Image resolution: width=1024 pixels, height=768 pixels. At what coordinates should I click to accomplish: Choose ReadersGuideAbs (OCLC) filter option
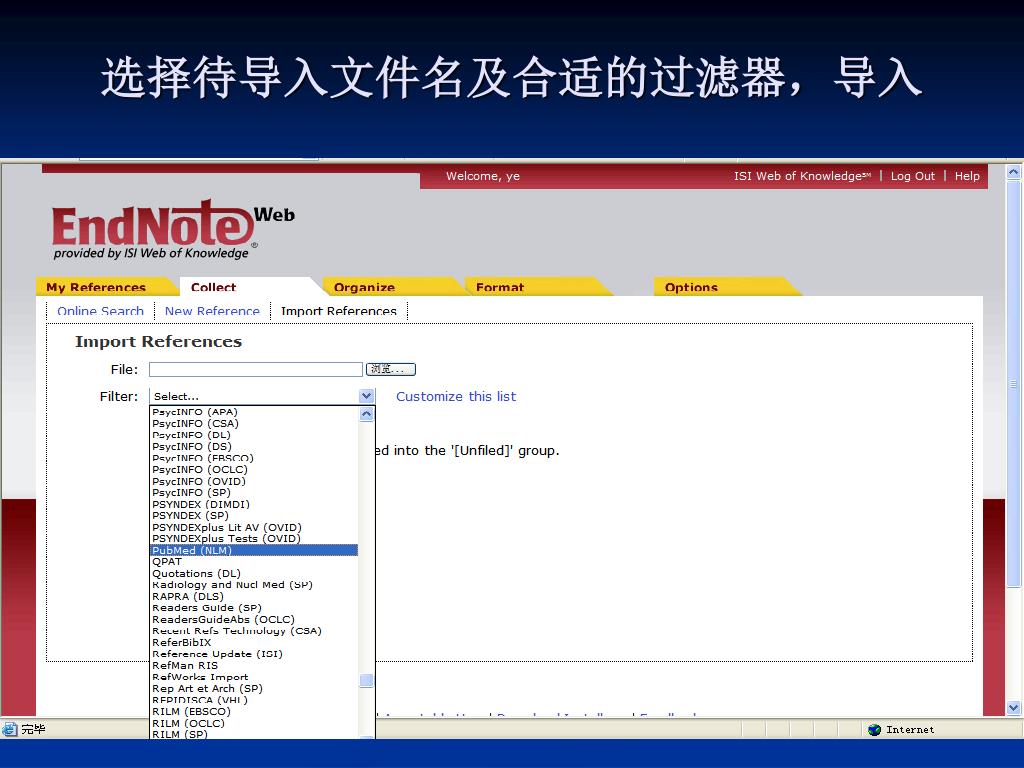[x=253, y=619]
